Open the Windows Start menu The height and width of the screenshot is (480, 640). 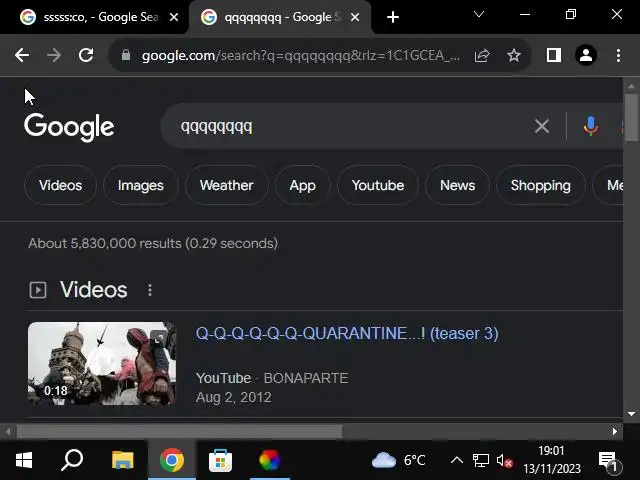(24, 460)
